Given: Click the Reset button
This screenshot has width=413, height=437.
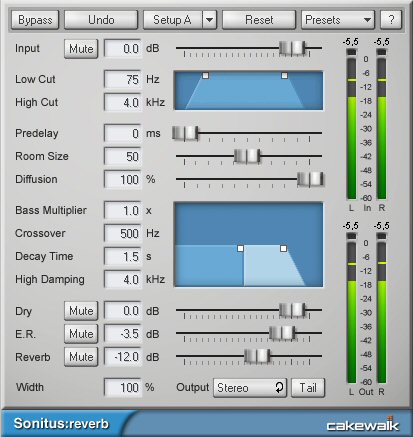Looking at the screenshot, I should pyautogui.click(x=259, y=20).
